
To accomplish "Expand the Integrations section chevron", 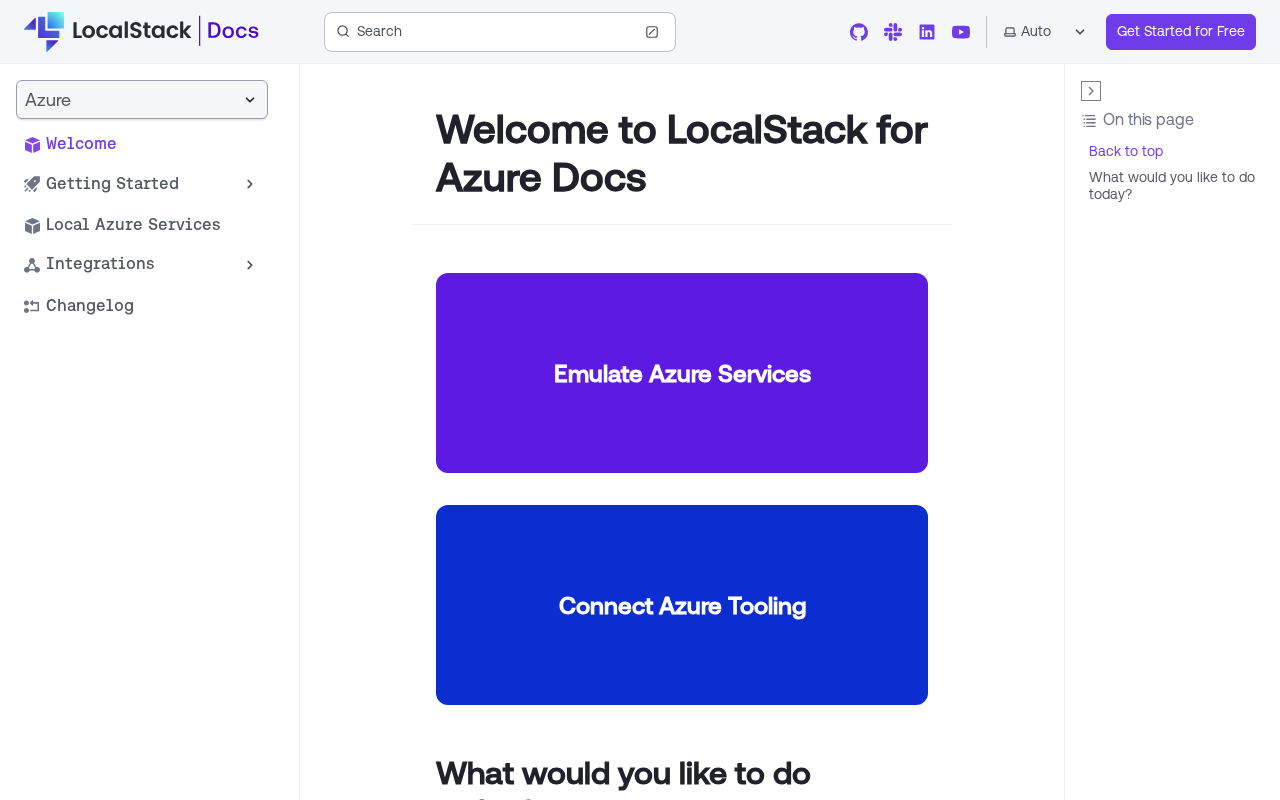I will 250,265.
